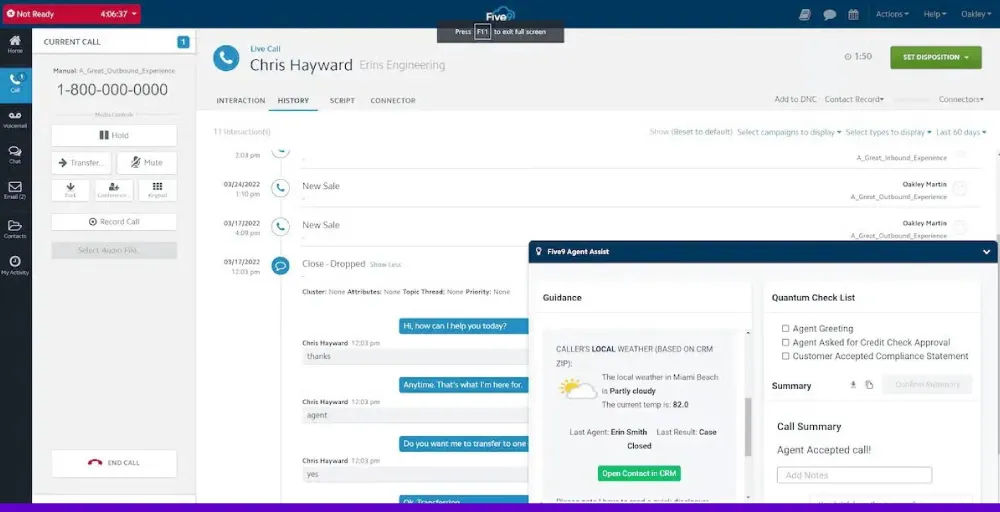This screenshot has width=1000, height=512.
Task: Collapse the Five9 Agent Assist panel
Action: point(986,252)
